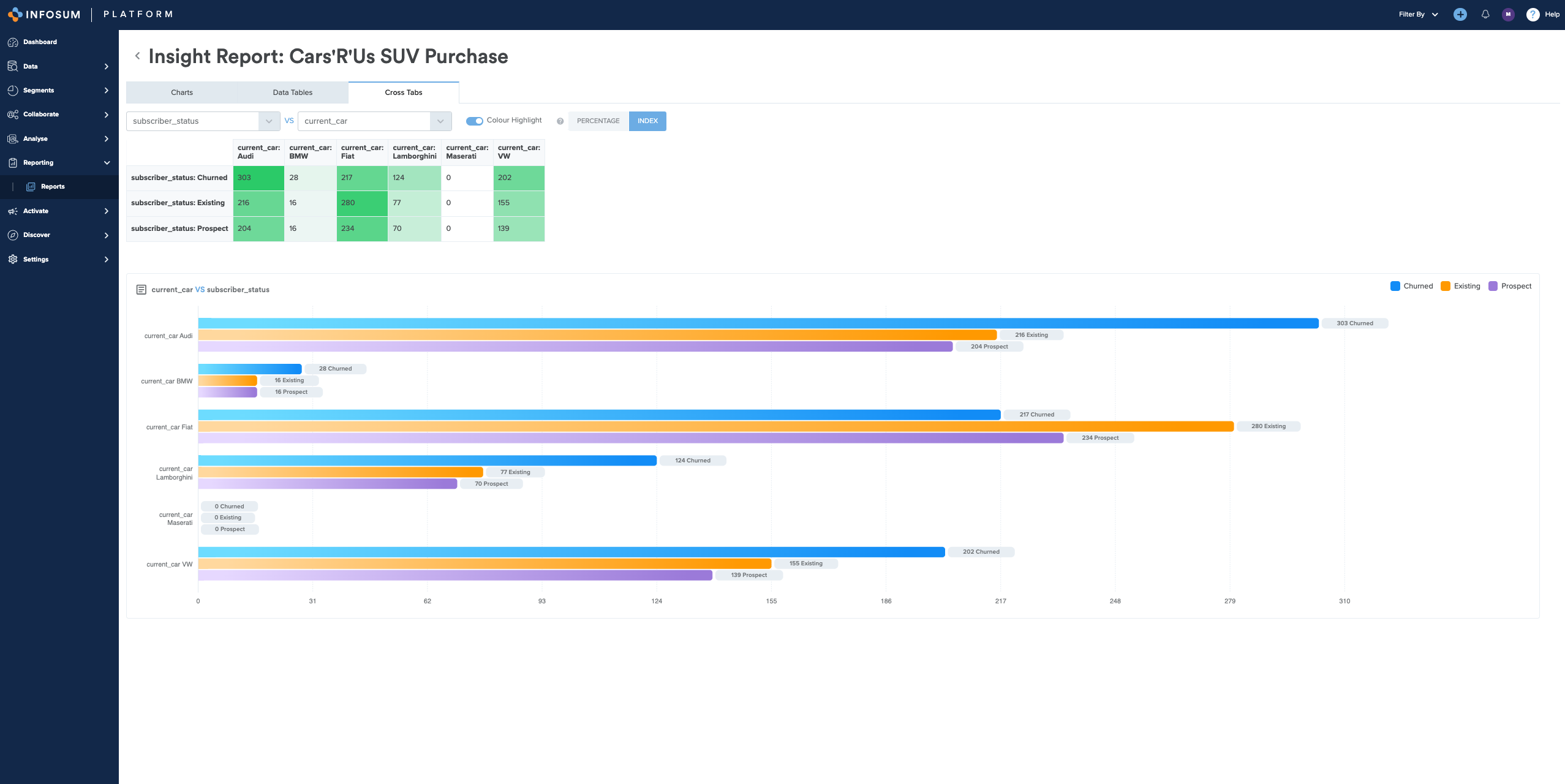Toggle the Existing series in legend

[1460, 286]
